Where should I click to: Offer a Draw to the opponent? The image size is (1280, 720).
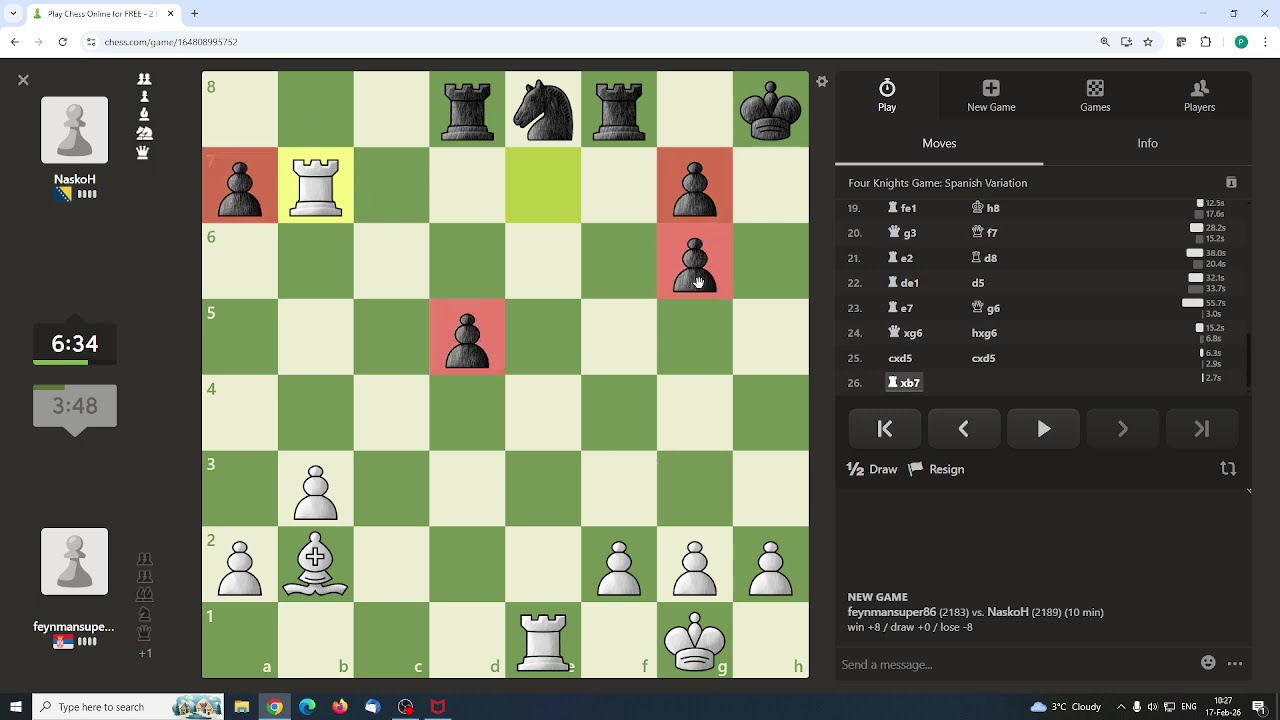click(872, 469)
